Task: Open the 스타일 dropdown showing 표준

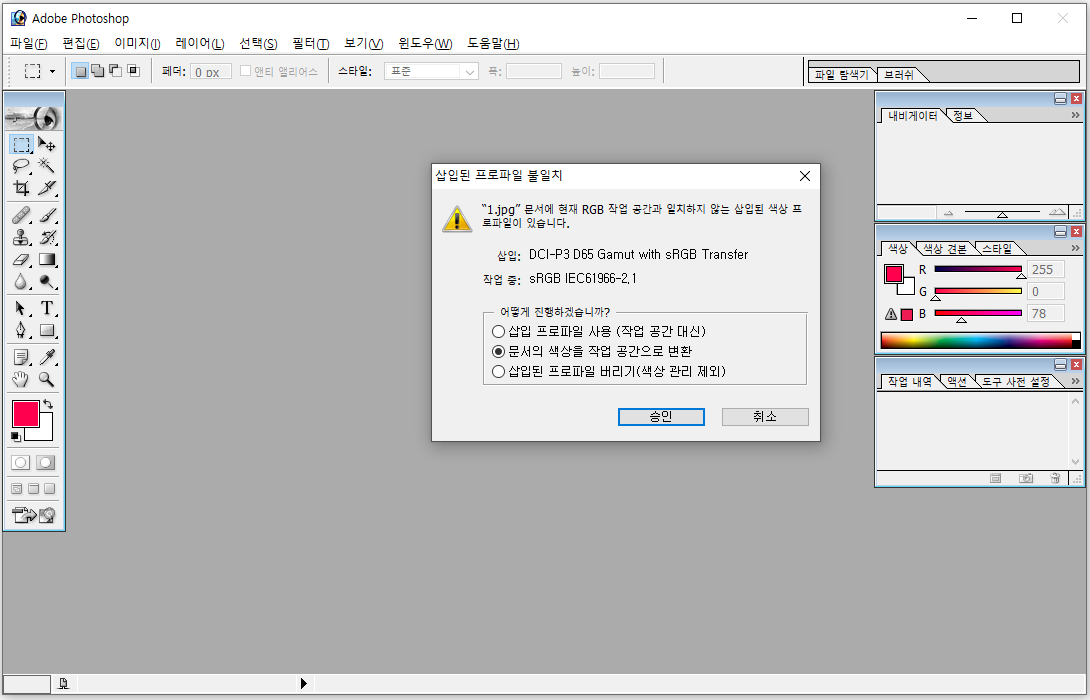Action: coord(431,72)
